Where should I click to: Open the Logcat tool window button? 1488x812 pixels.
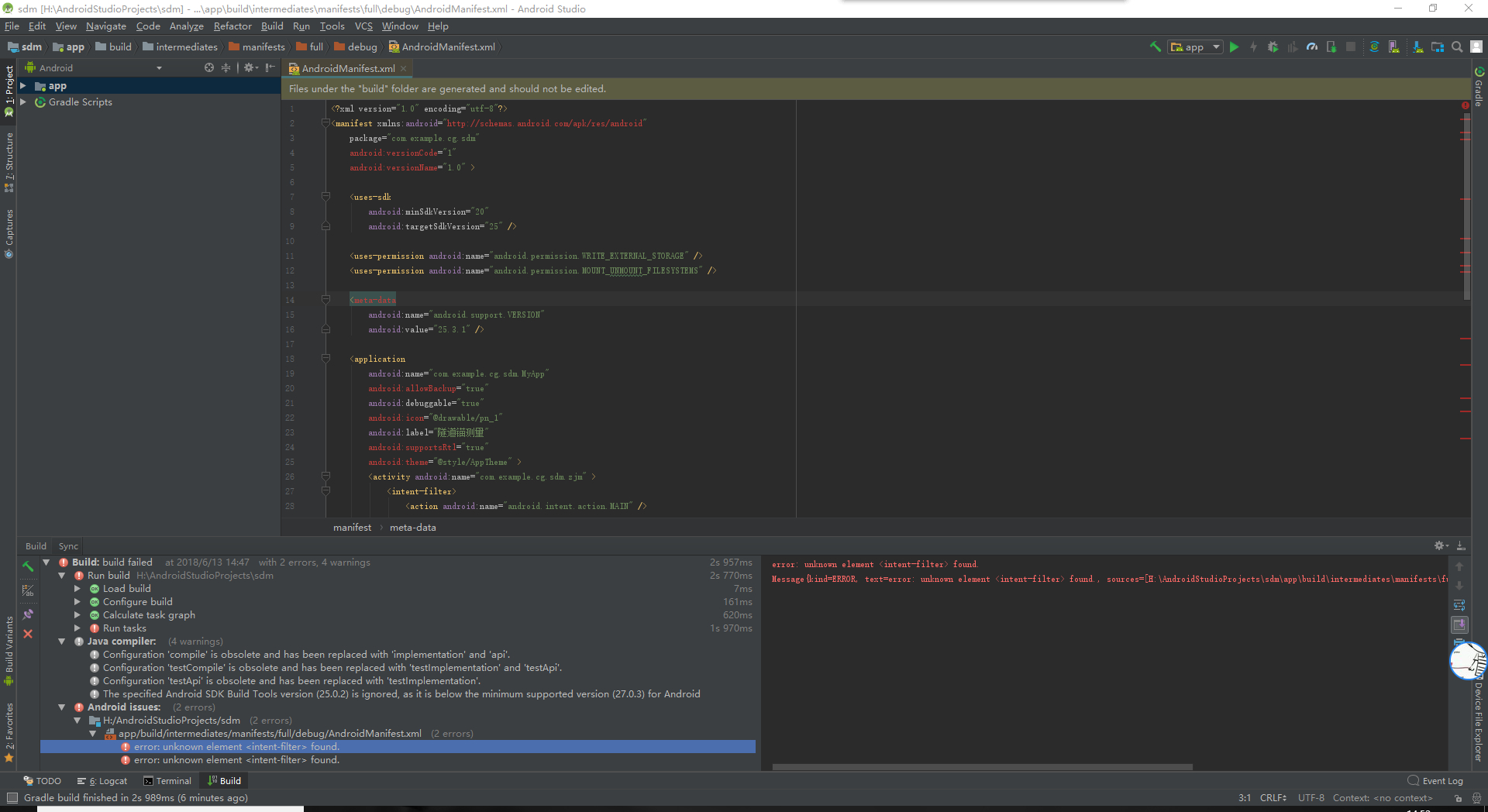[102, 781]
